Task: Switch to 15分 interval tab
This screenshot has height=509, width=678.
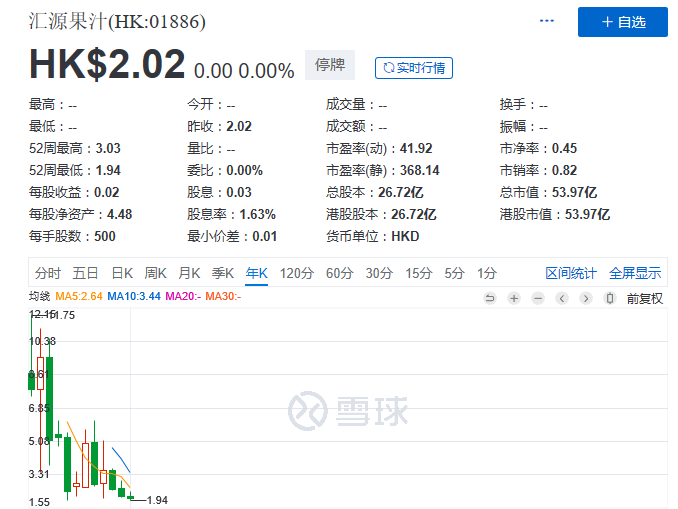Action: pyautogui.click(x=419, y=273)
